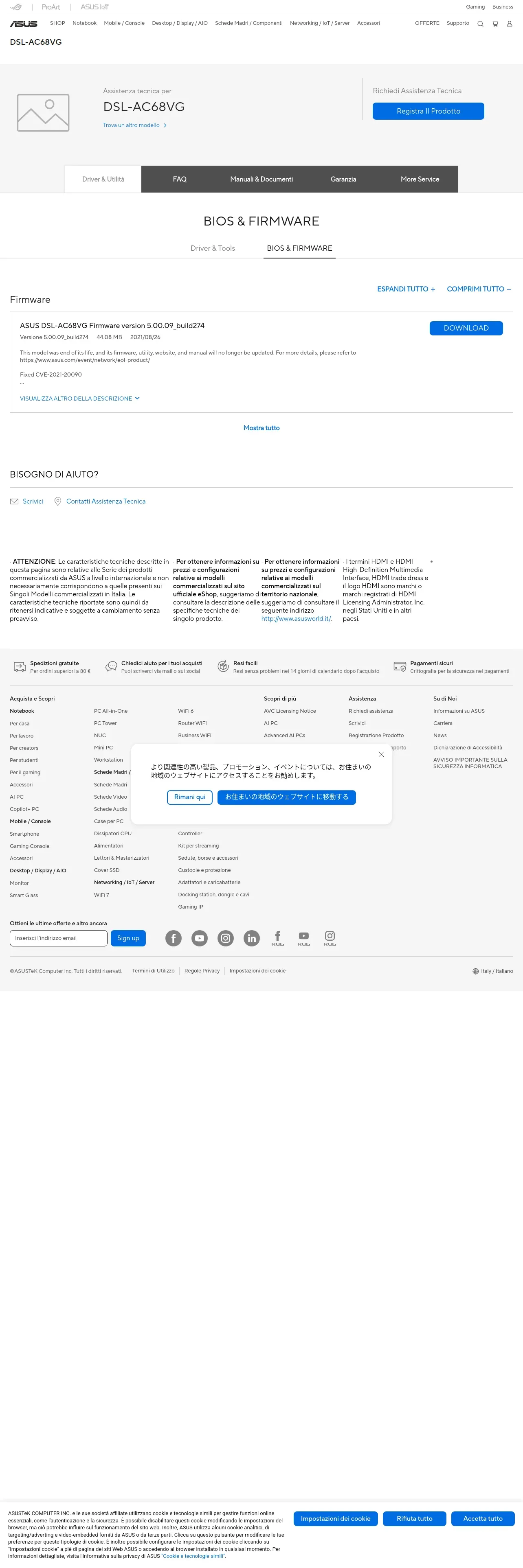Open the Regole Privacy footer link

click(202, 971)
